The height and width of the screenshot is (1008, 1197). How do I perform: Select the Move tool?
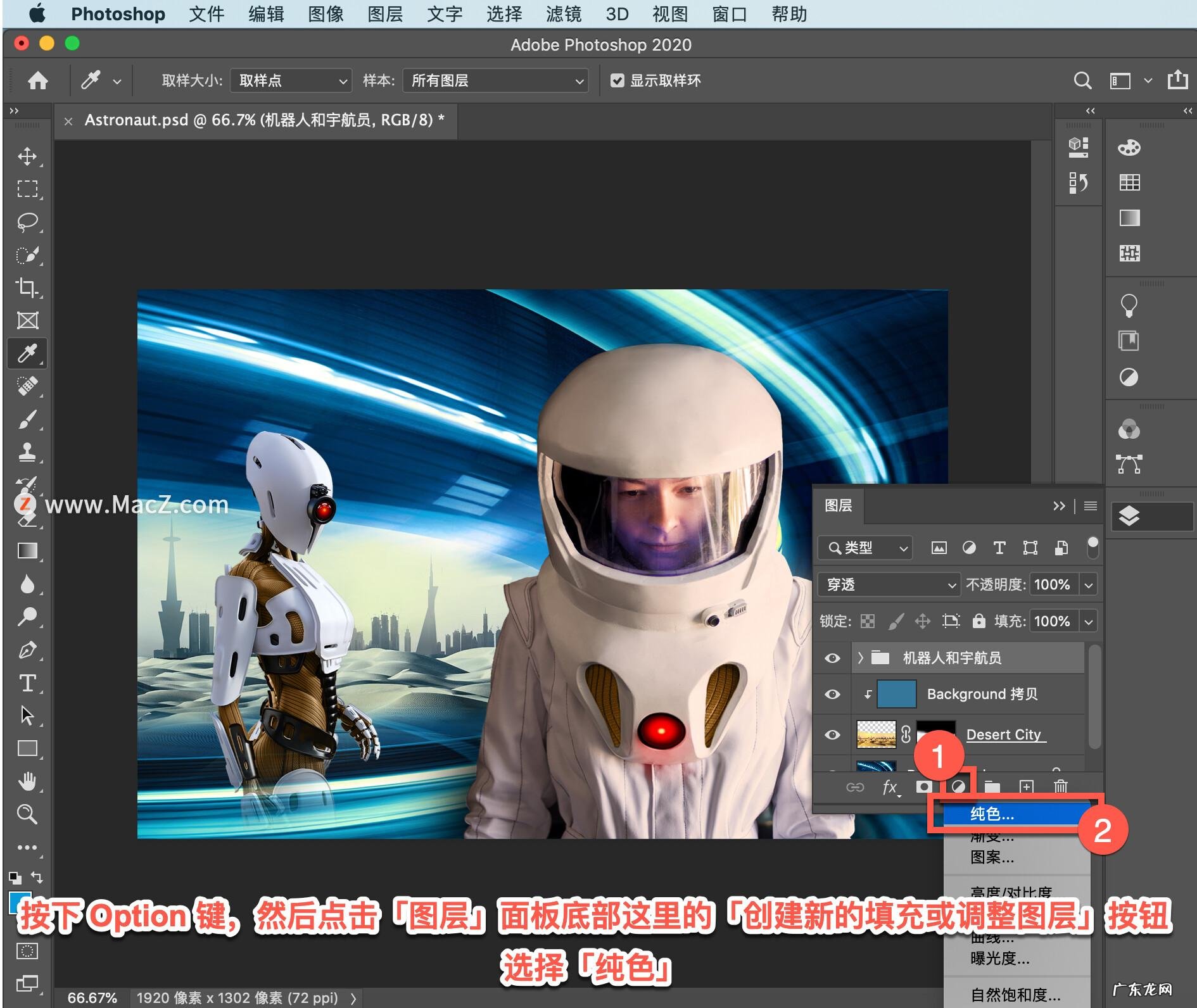(27, 156)
